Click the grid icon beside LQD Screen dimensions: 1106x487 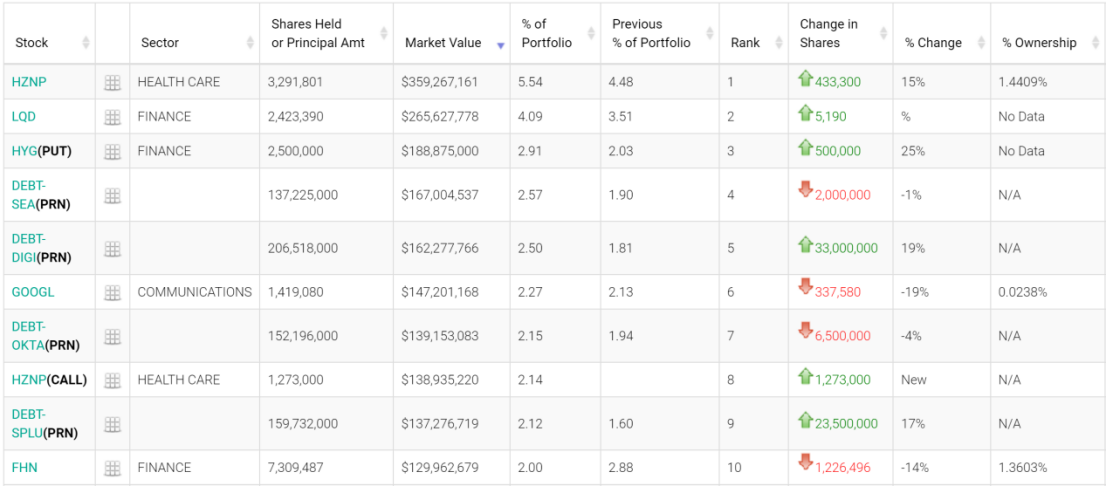[x=112, y=117]
